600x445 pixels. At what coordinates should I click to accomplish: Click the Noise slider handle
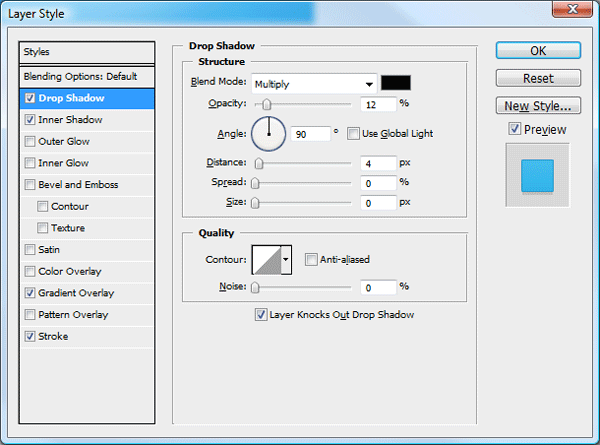[255, 287]
